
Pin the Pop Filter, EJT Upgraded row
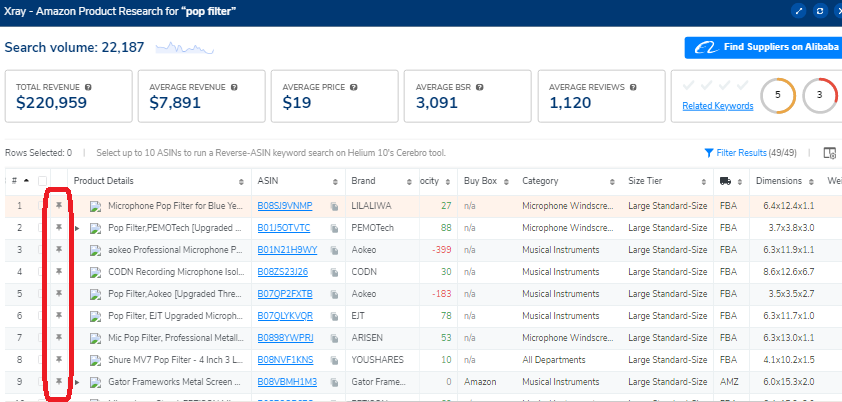click(x=59, y=315)
